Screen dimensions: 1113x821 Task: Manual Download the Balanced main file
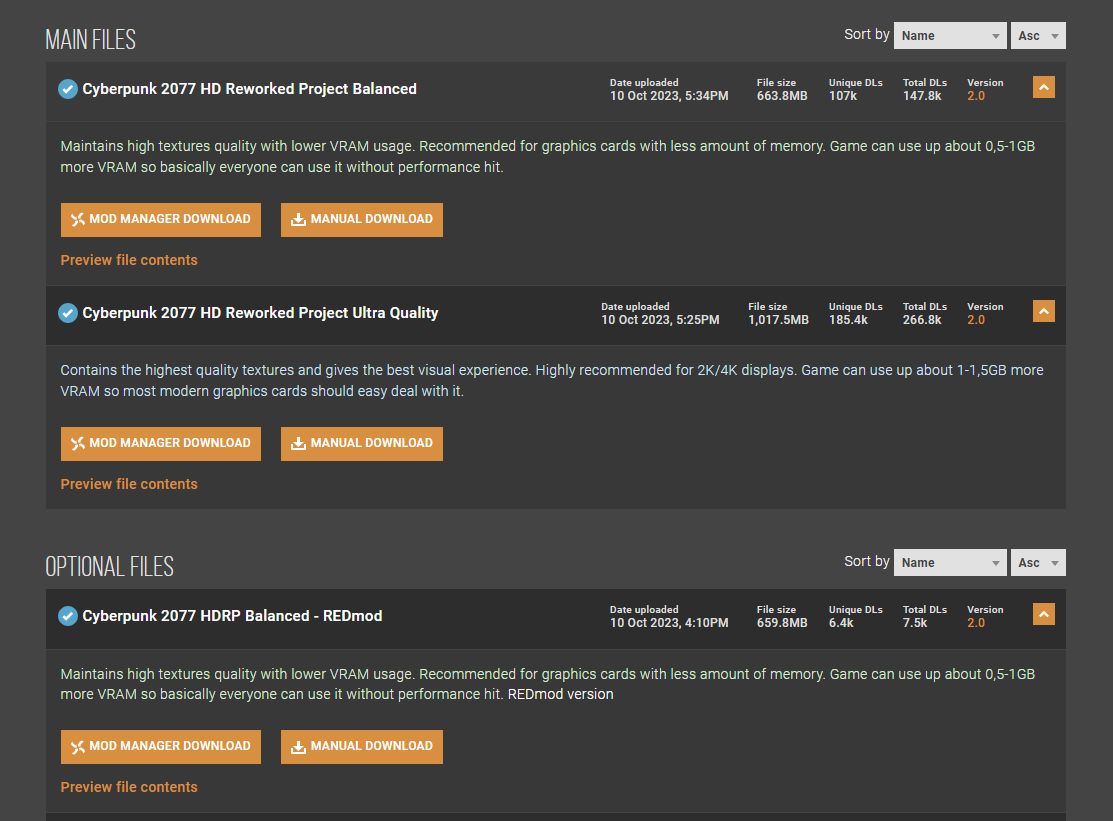click(x=362, y=220)
